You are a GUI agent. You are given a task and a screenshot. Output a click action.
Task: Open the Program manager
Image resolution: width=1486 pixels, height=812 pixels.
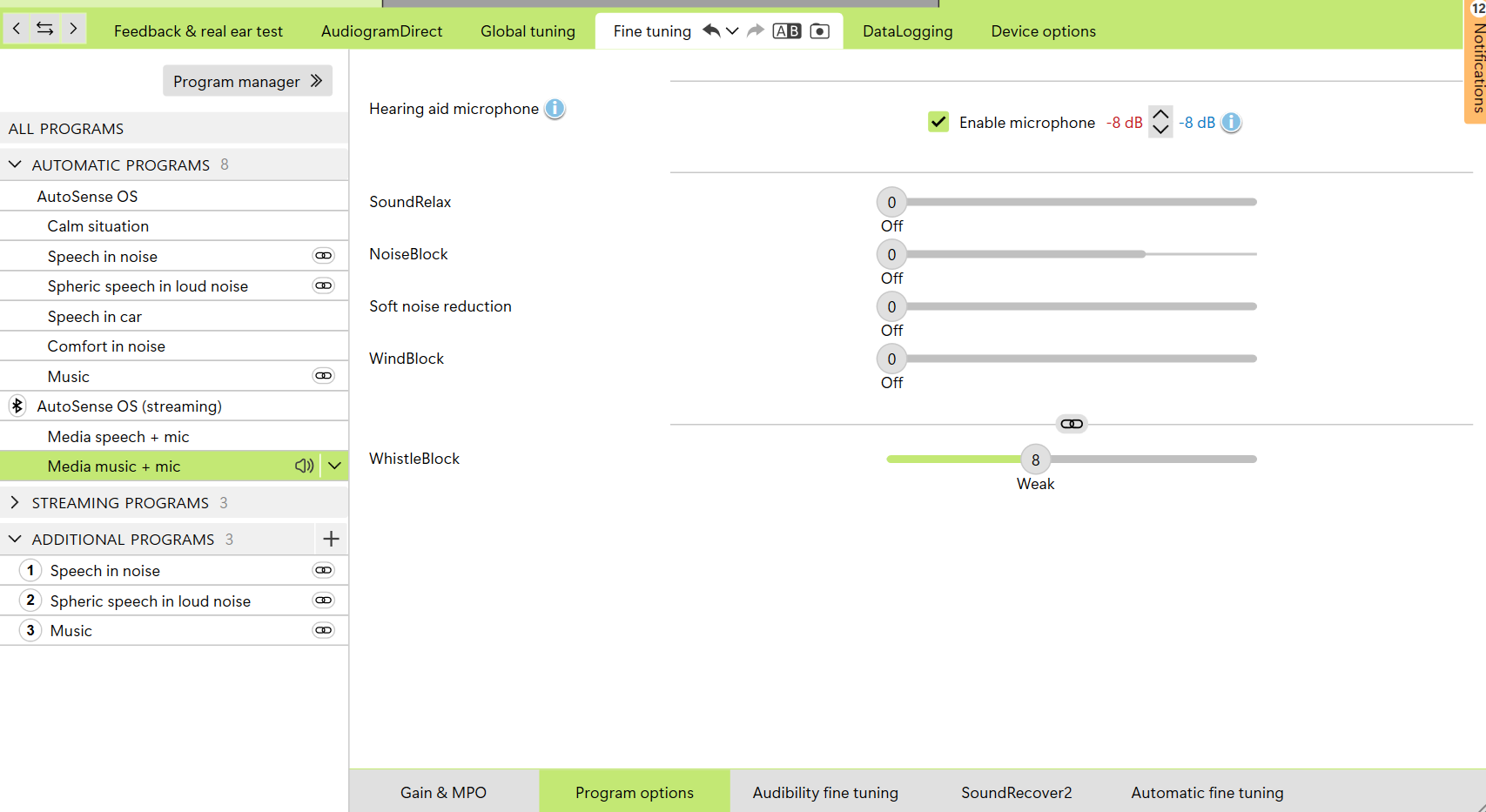247,81
